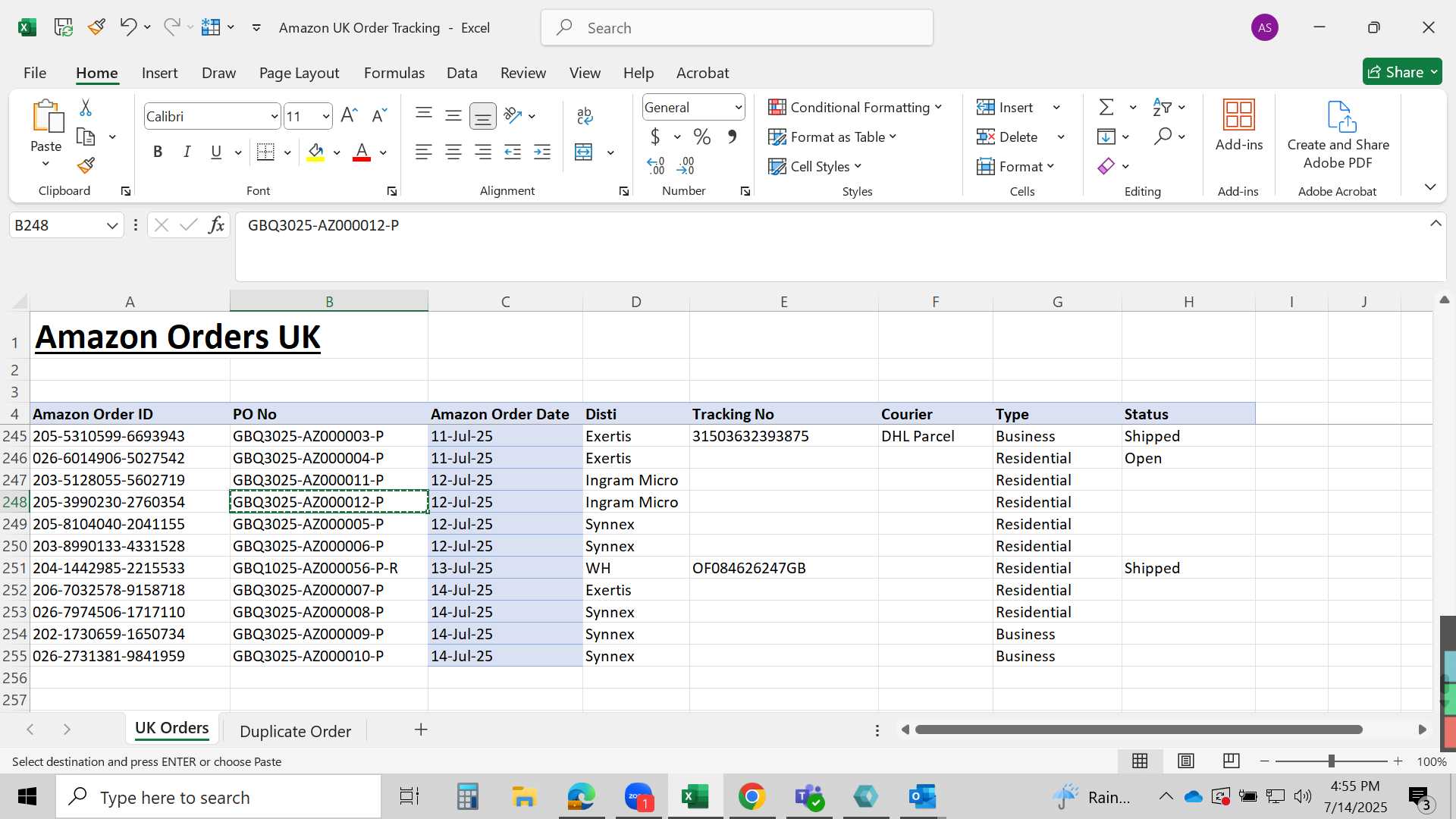
Task: Toggle Middle Align vertical alignment
Action: coord(453,115)
